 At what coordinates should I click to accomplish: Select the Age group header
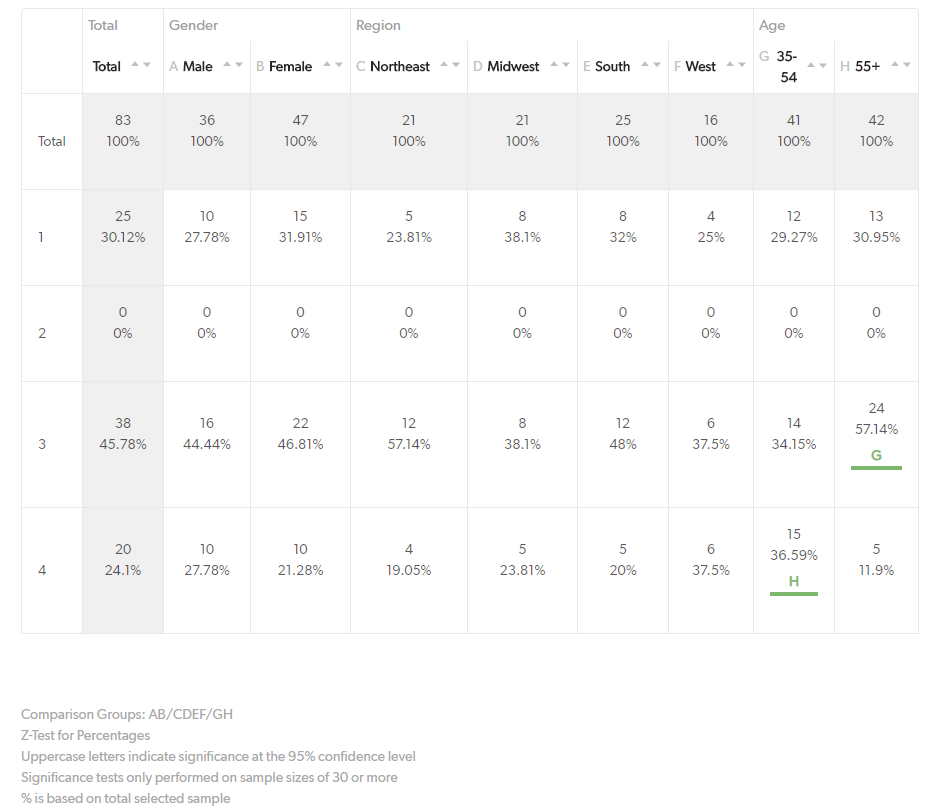click(771, 25)
